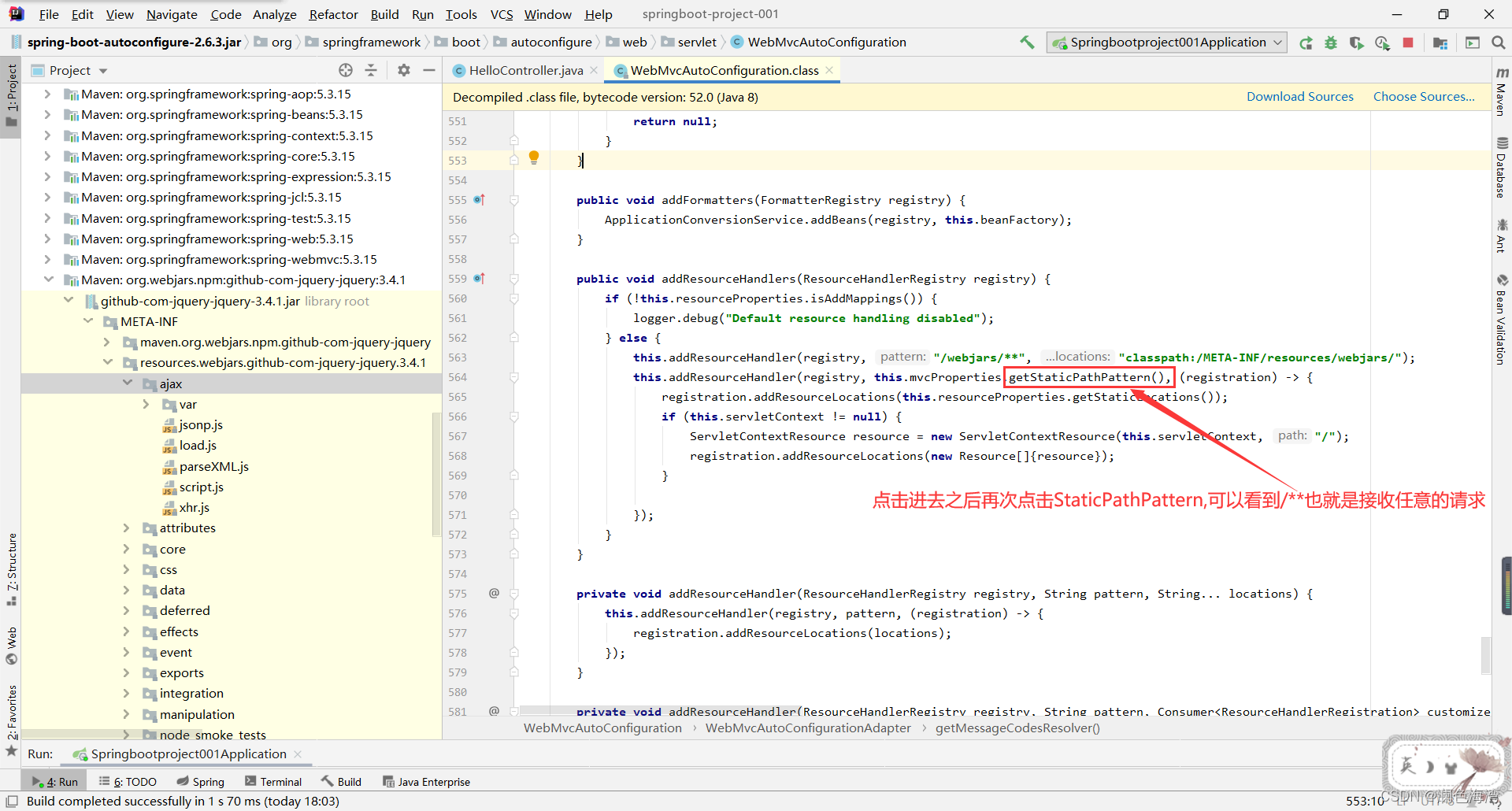Screen dimensions: 1512x811
Task: Click the override gutter icon on line 555
Action: tap(479, 200)
